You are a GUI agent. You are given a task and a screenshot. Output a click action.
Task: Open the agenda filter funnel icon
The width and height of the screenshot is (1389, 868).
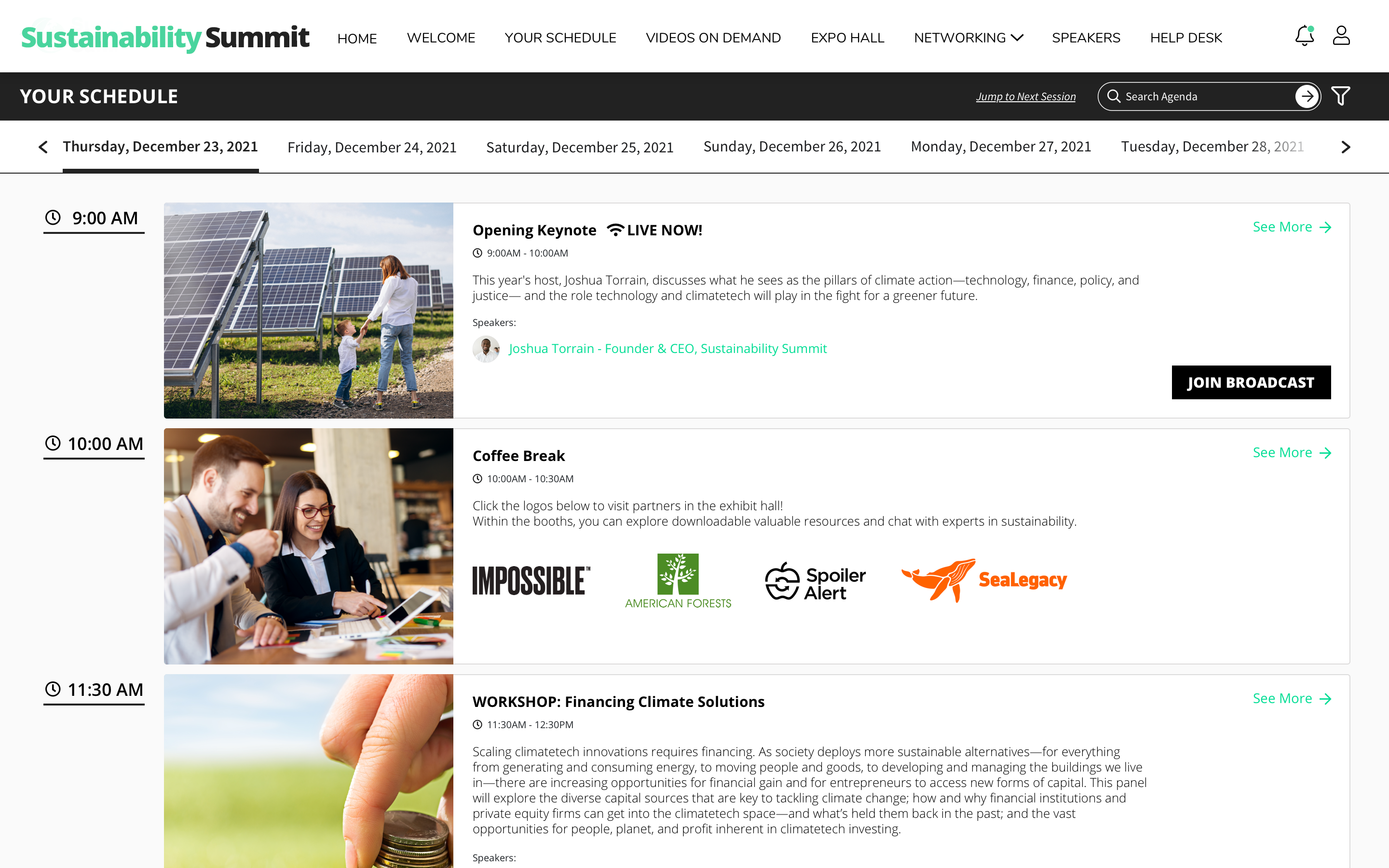[1341, 96]
